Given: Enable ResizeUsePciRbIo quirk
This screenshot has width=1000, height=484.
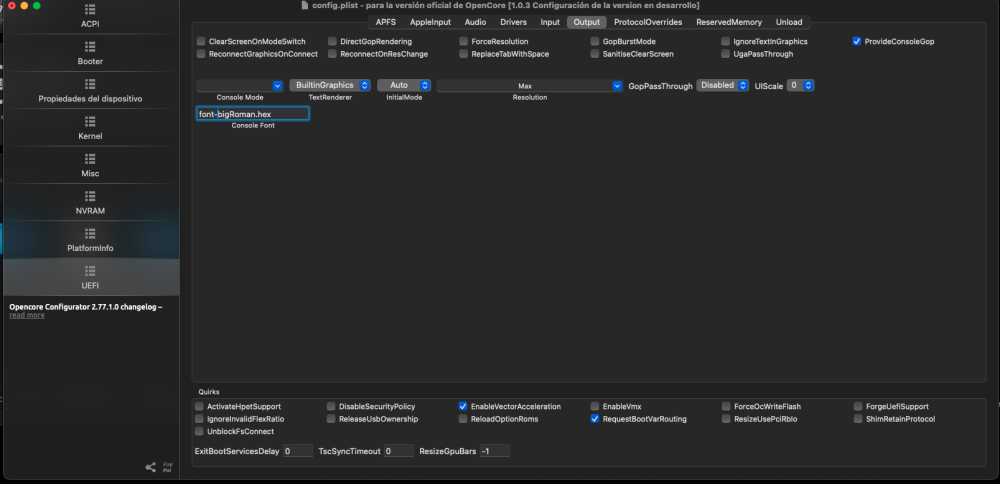Looking at the screenshot, I should pos(726,419).
